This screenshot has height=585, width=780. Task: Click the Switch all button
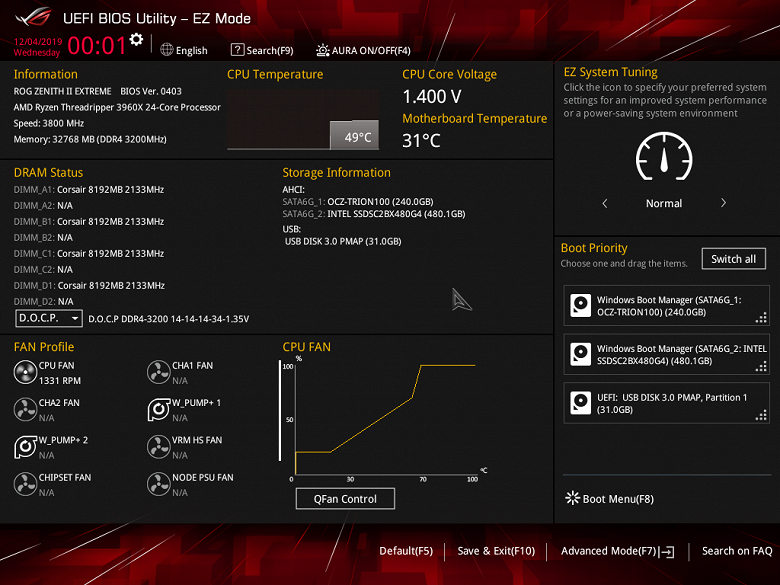coord(733,259)
